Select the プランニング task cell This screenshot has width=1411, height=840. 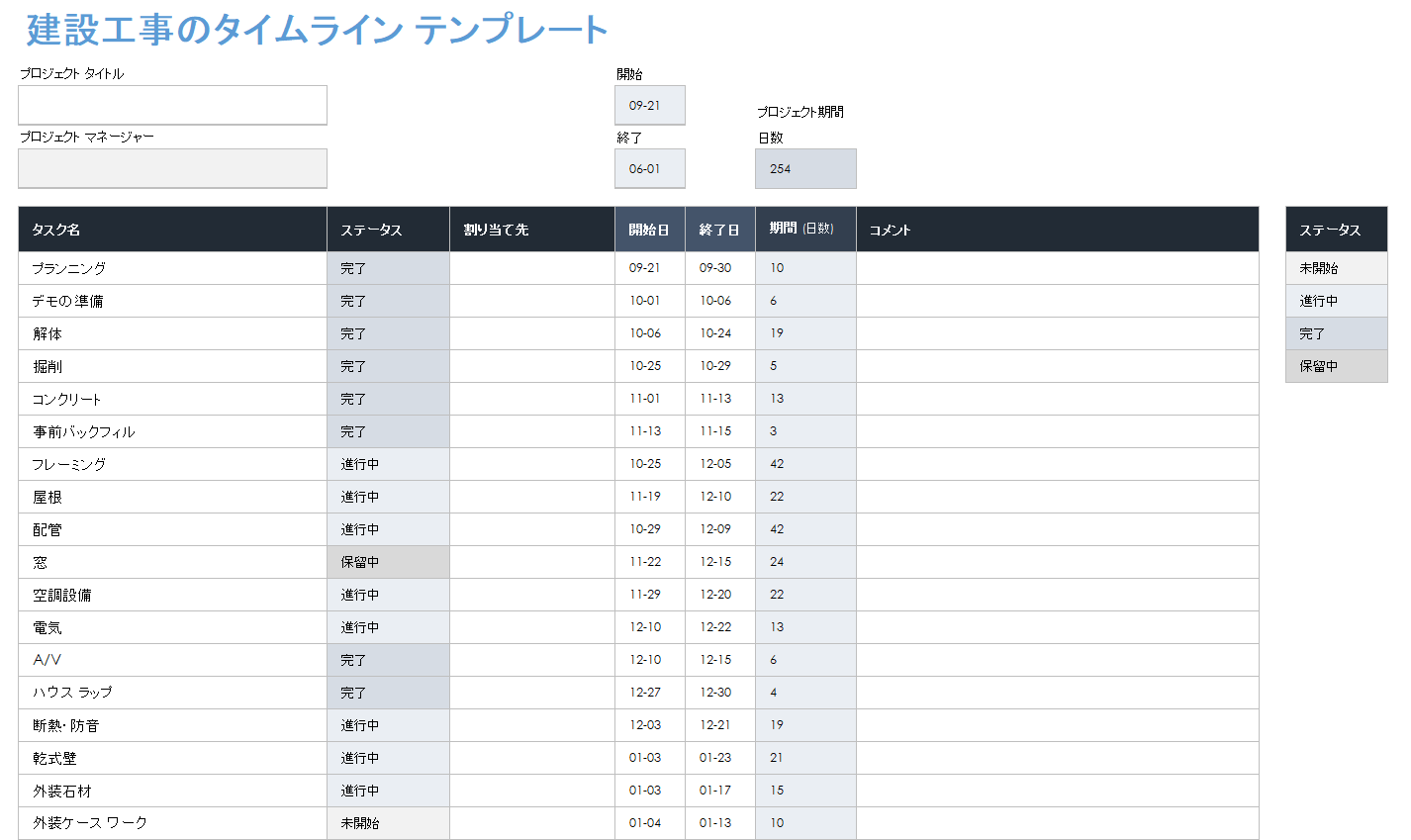pos(172,268)
